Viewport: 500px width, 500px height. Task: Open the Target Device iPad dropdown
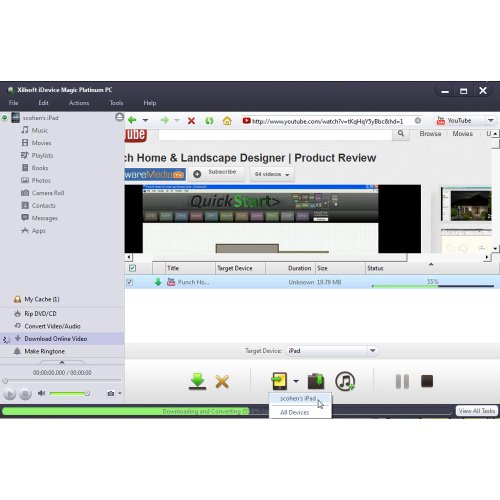coord(372,351)
